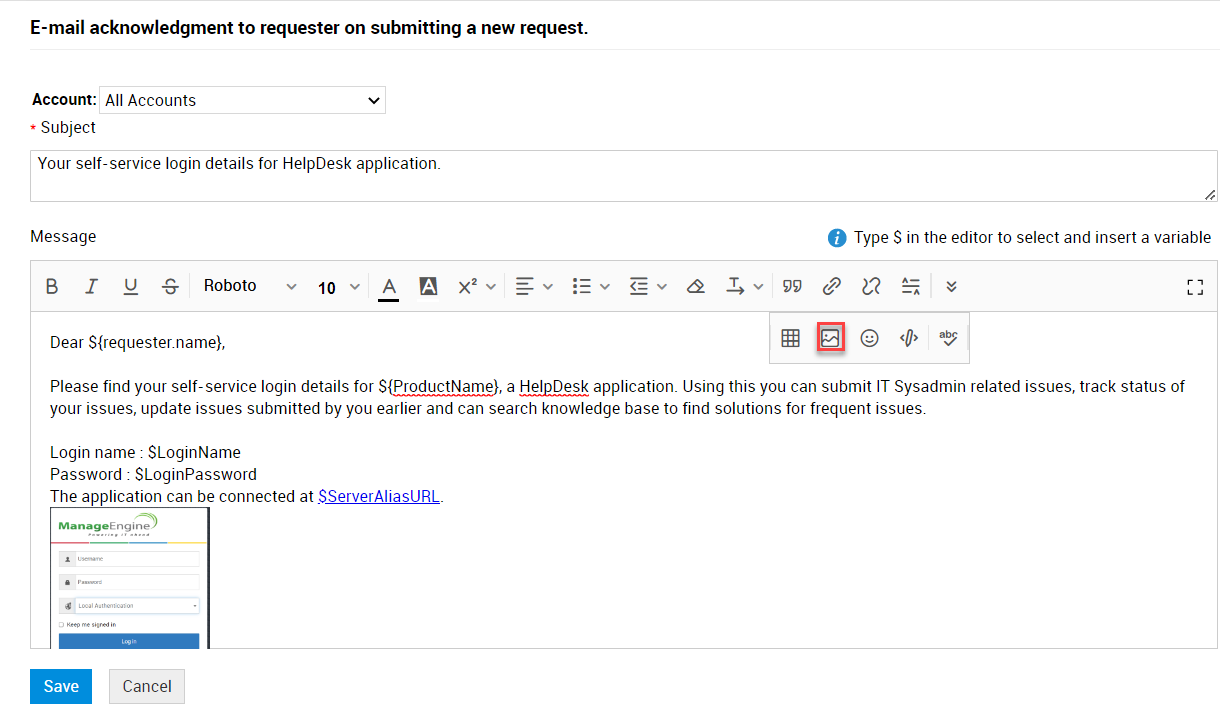The height and width of the screenshot is (716, 1220).
Task: Click into the Subject text field
Action: [x=624, y=176]
